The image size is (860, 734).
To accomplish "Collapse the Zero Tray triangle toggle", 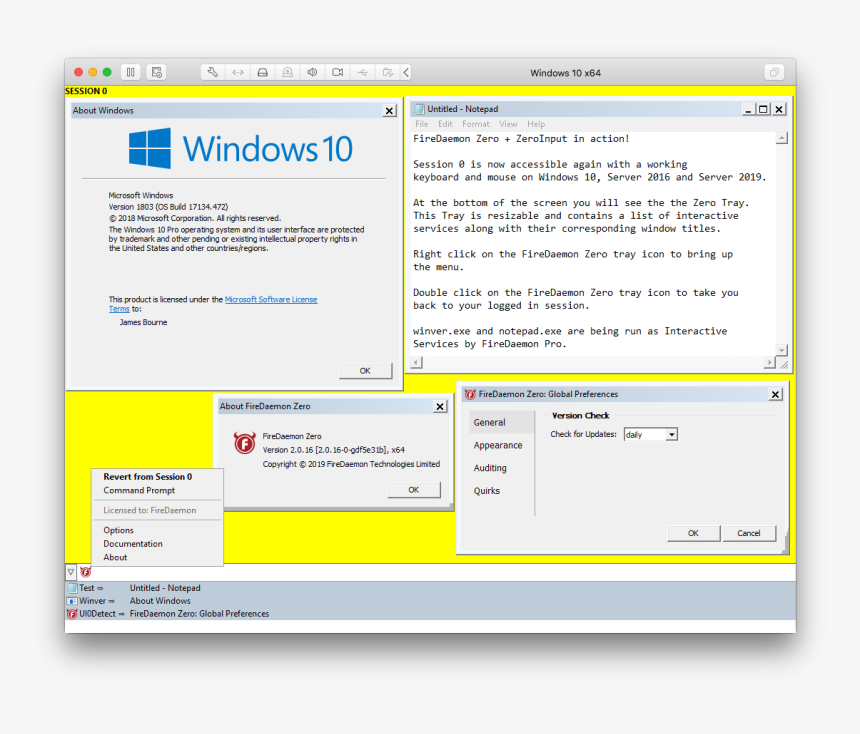I will [71, 572].
